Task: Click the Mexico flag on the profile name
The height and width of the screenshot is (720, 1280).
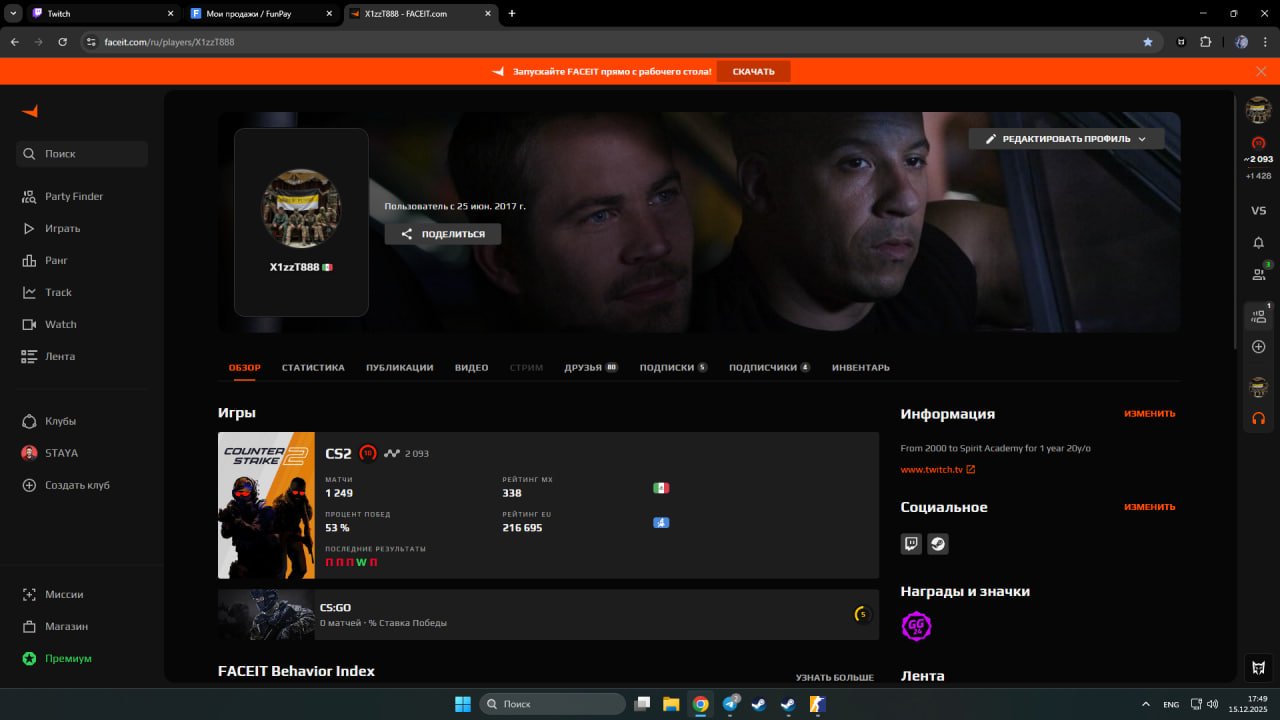Action: tap(327, 267)
